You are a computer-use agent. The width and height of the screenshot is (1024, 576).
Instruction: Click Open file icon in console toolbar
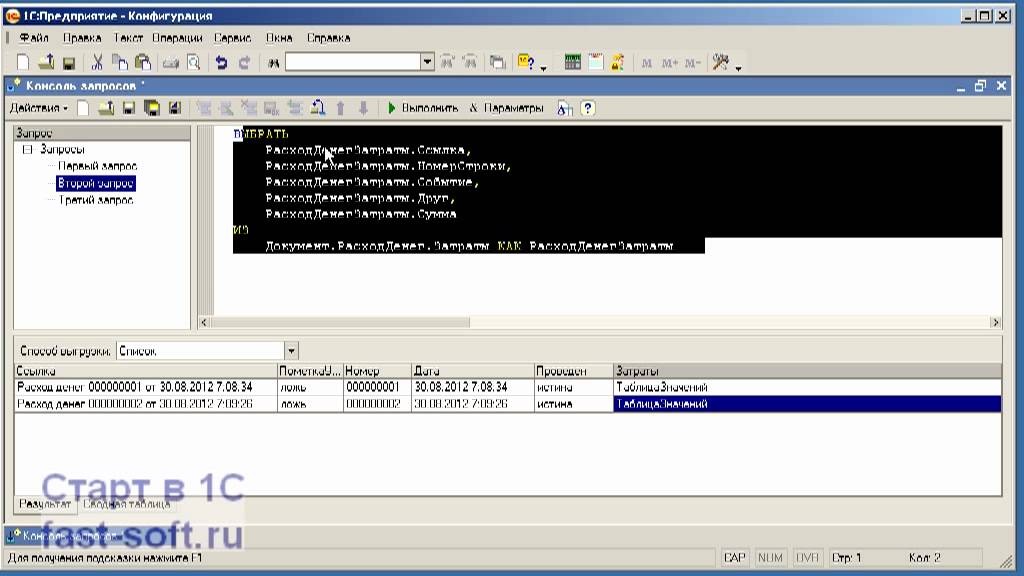[106, 108]
